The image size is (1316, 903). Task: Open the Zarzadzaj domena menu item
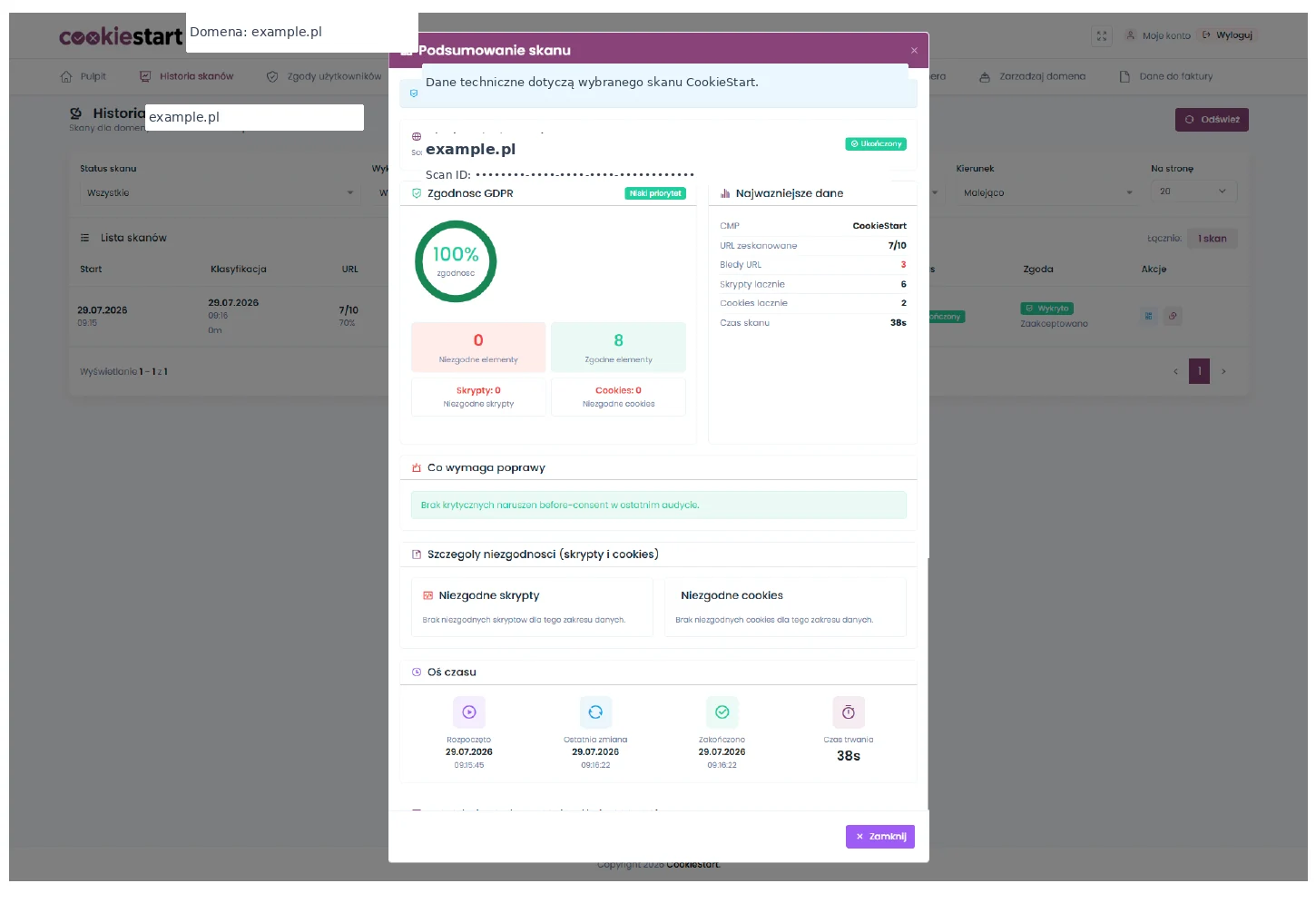(1033, 76)
